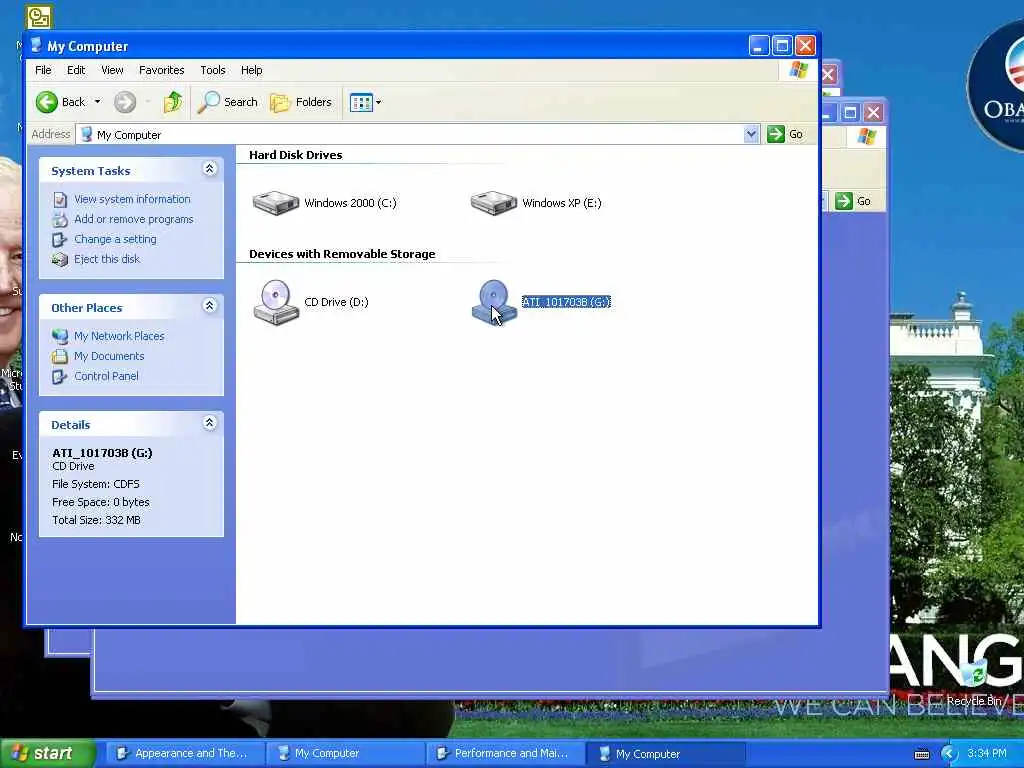Open My Documents link

pos(108,357)
